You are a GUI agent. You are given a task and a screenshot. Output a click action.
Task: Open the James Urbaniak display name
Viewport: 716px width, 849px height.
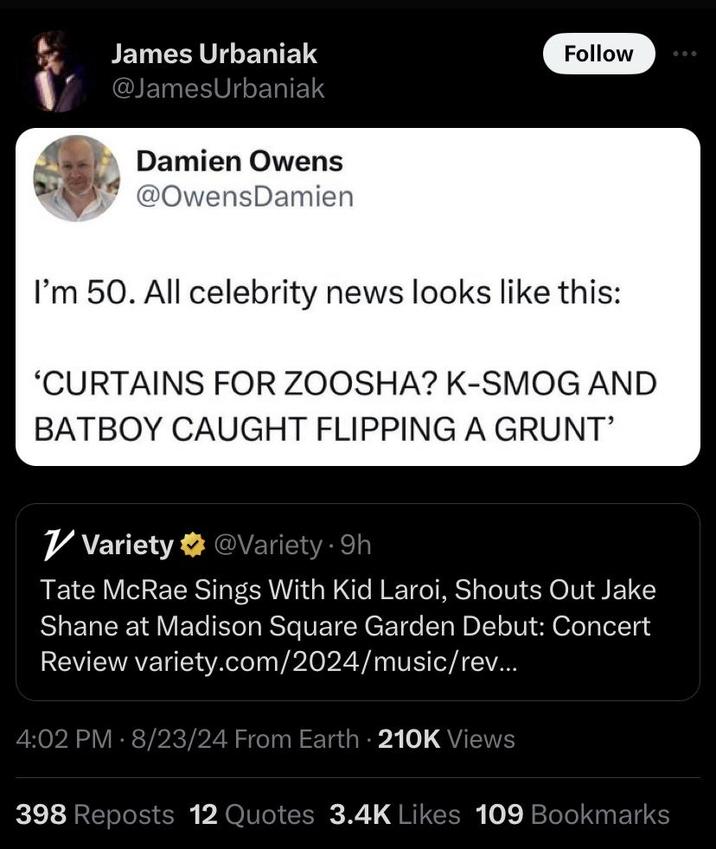214,54
